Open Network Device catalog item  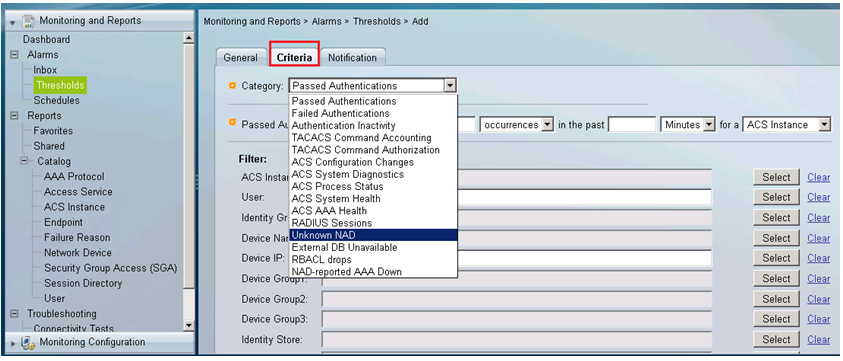(78, 252)
